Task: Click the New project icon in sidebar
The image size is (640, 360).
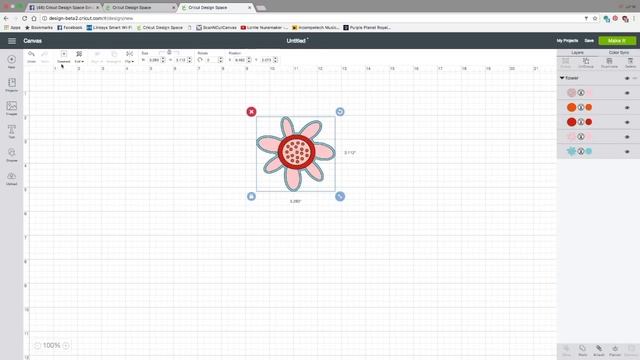Action: pos(11,61)
